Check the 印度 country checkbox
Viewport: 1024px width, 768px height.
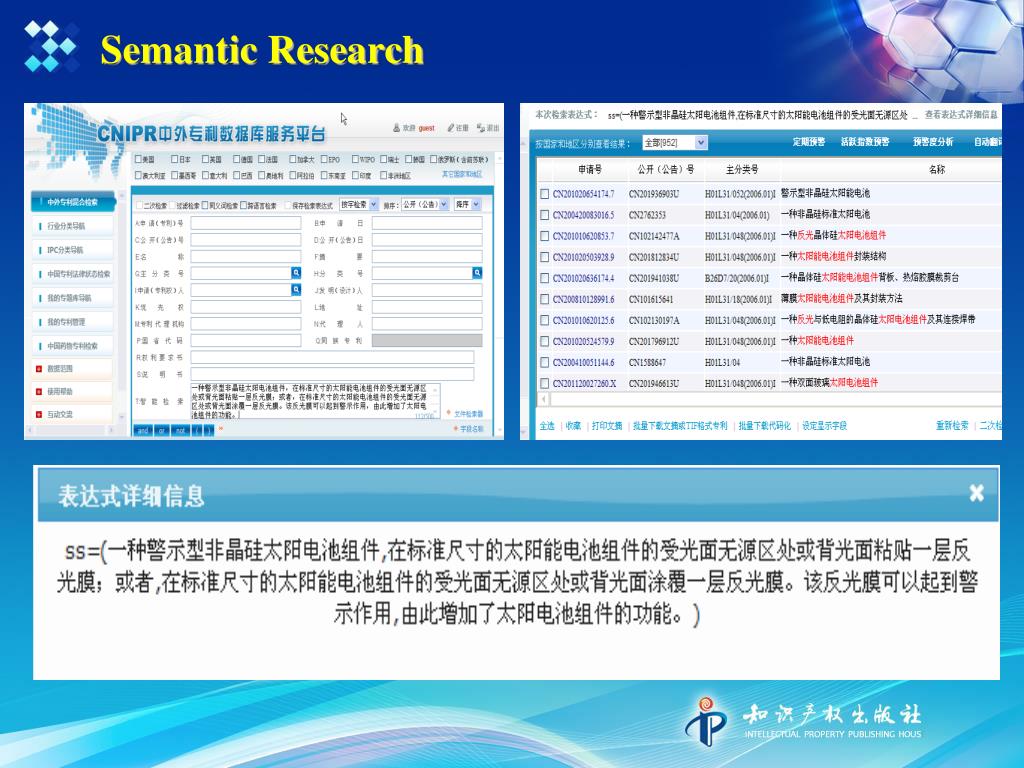pyautogui.click(x=356, y=175)
